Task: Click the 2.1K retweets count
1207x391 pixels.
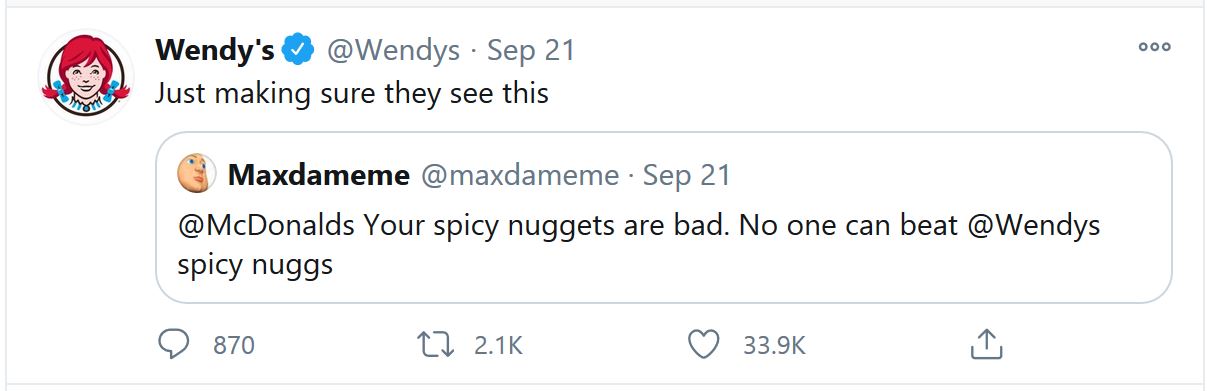Action: (497, 346)
